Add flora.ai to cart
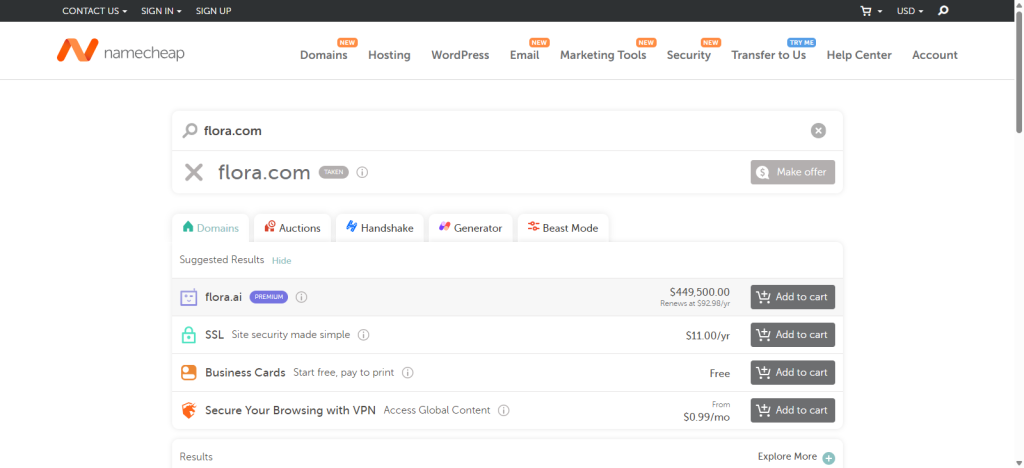1024x468 pixels. click(x=792, y=297)
